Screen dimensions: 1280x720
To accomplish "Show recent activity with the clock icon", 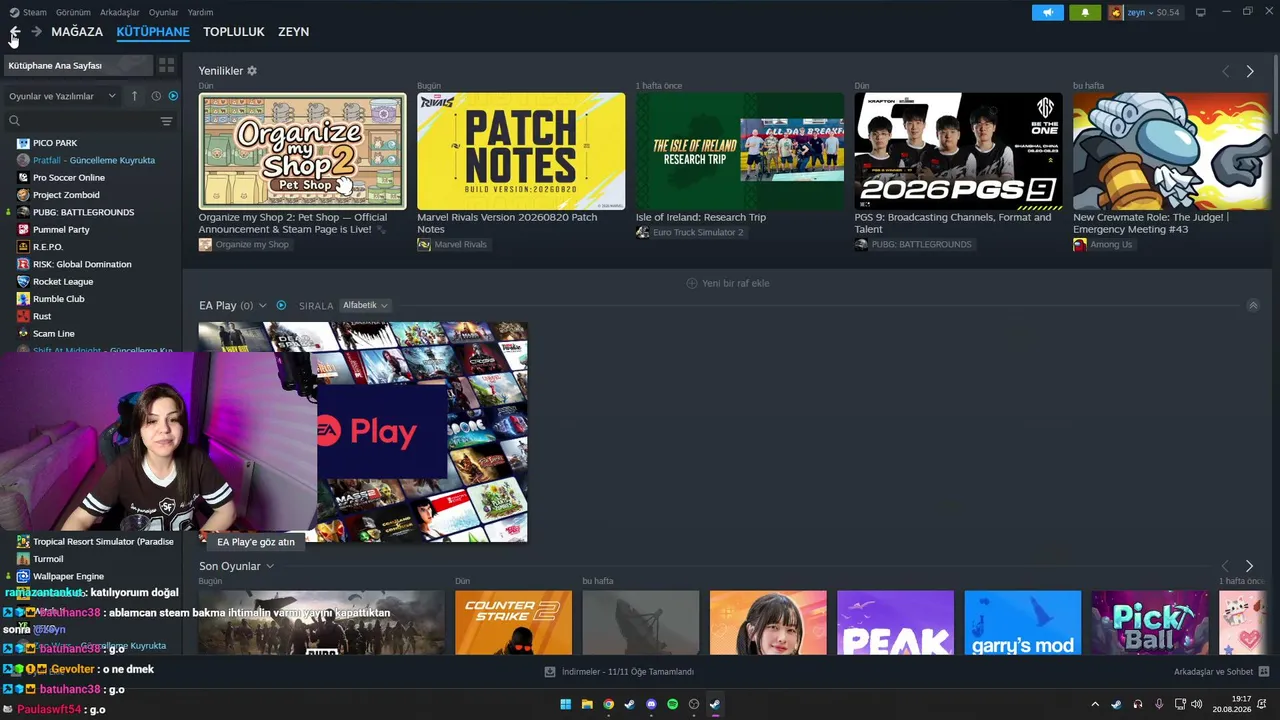I will coord(156,96).
